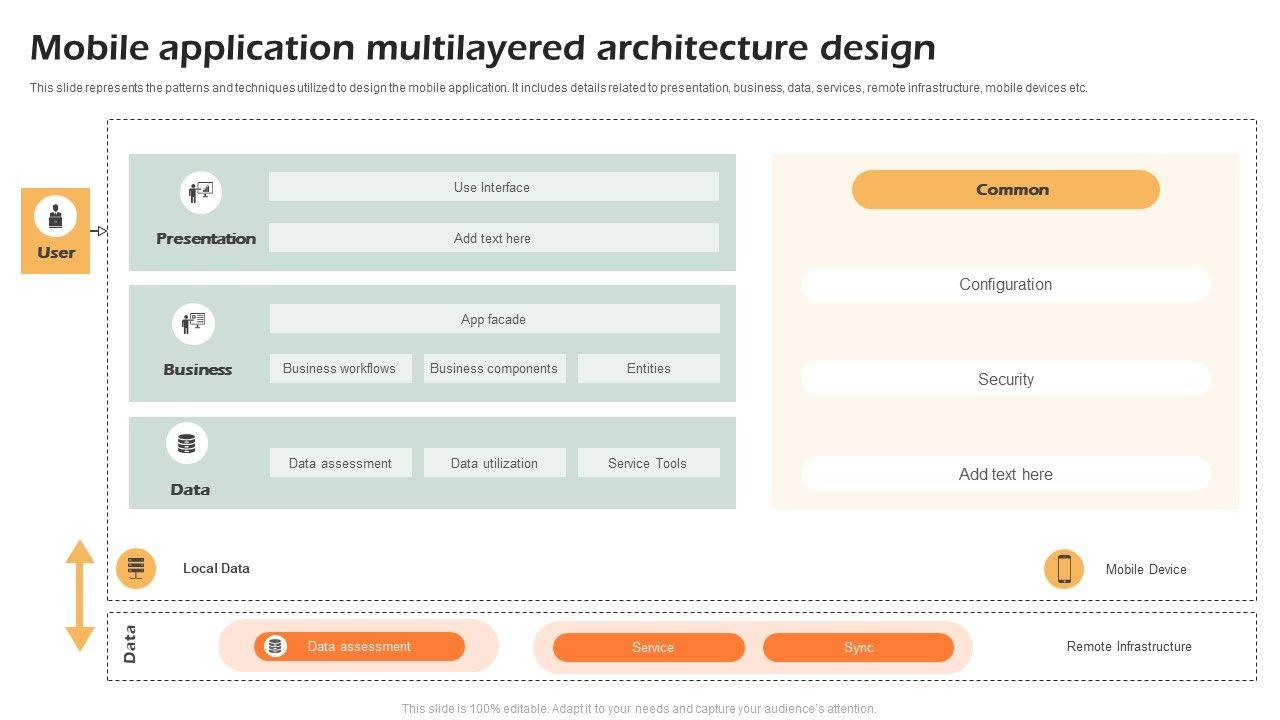Click the Use Interface box

(x=493, y=187)
